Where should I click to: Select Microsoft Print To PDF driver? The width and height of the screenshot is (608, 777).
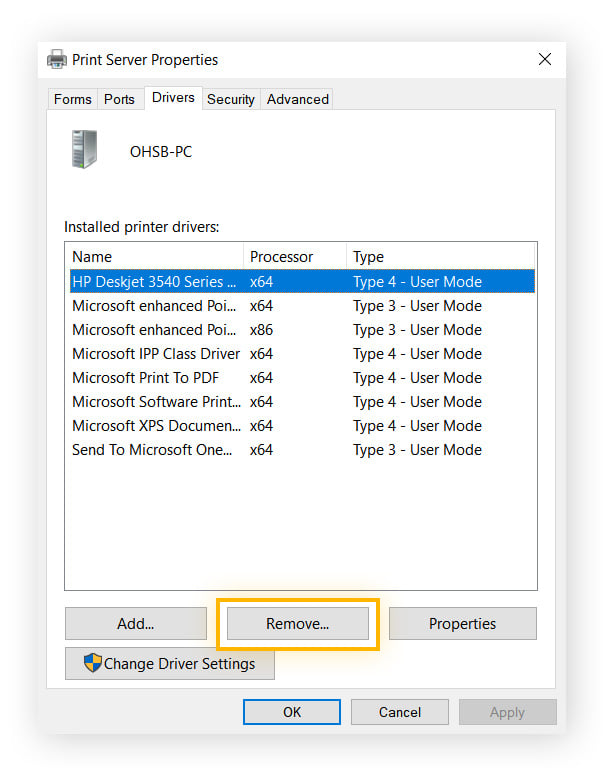click(x=146, y=378)
